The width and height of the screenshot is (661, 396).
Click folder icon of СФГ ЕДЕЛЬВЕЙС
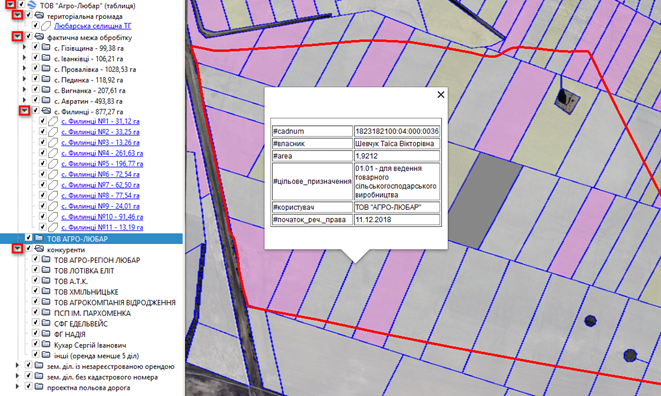coord(46,323)
